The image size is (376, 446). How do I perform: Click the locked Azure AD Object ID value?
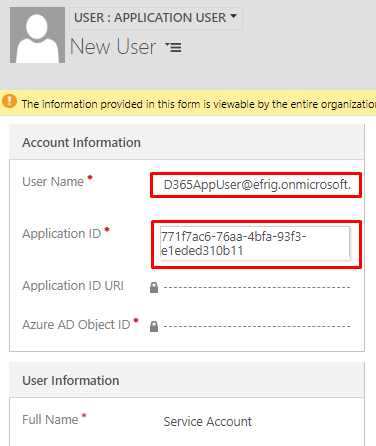pos(257,326)
